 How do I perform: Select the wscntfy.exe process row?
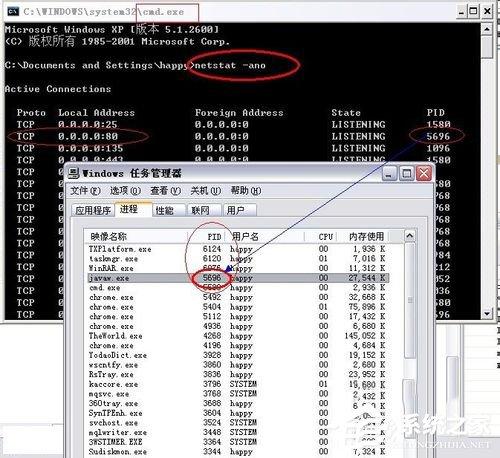point(237,365)
